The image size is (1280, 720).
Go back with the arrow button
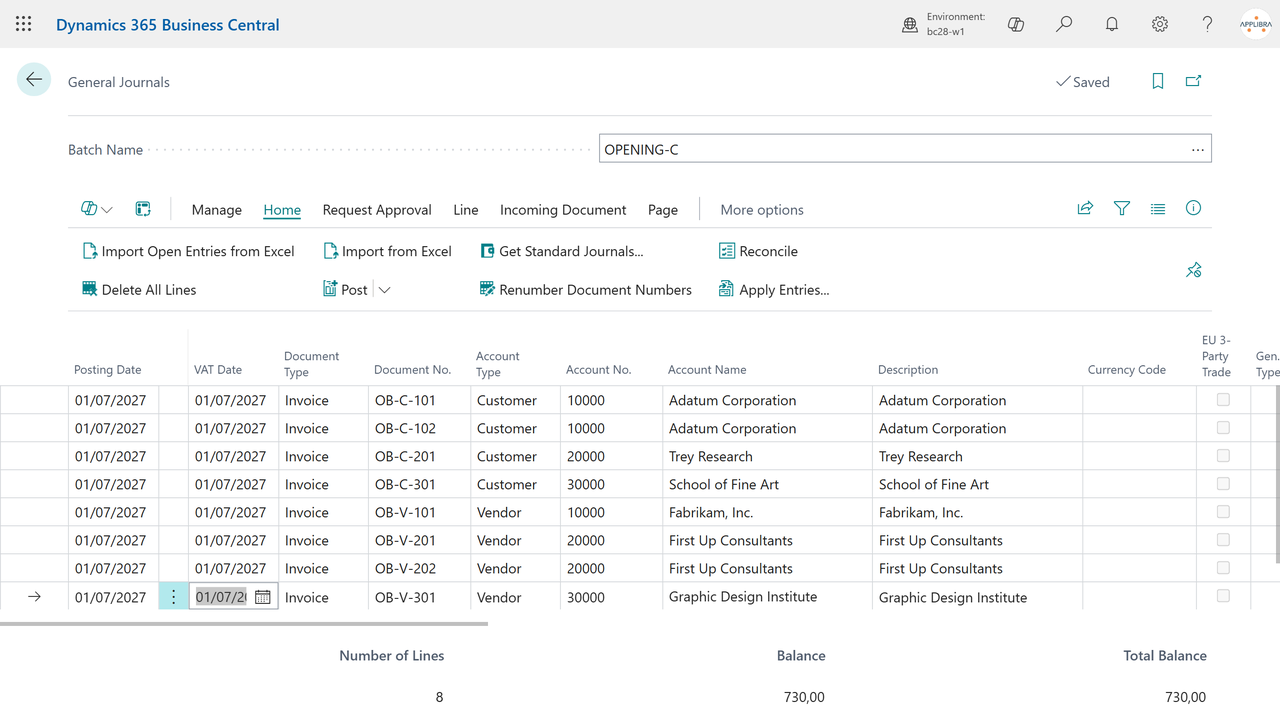34,80
